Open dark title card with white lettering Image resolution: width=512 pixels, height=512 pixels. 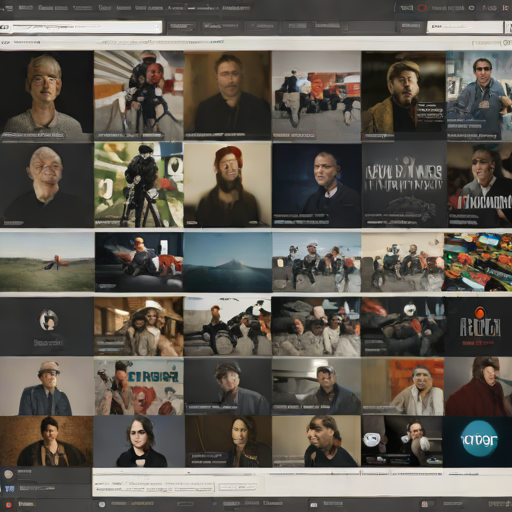click(404, 185)
